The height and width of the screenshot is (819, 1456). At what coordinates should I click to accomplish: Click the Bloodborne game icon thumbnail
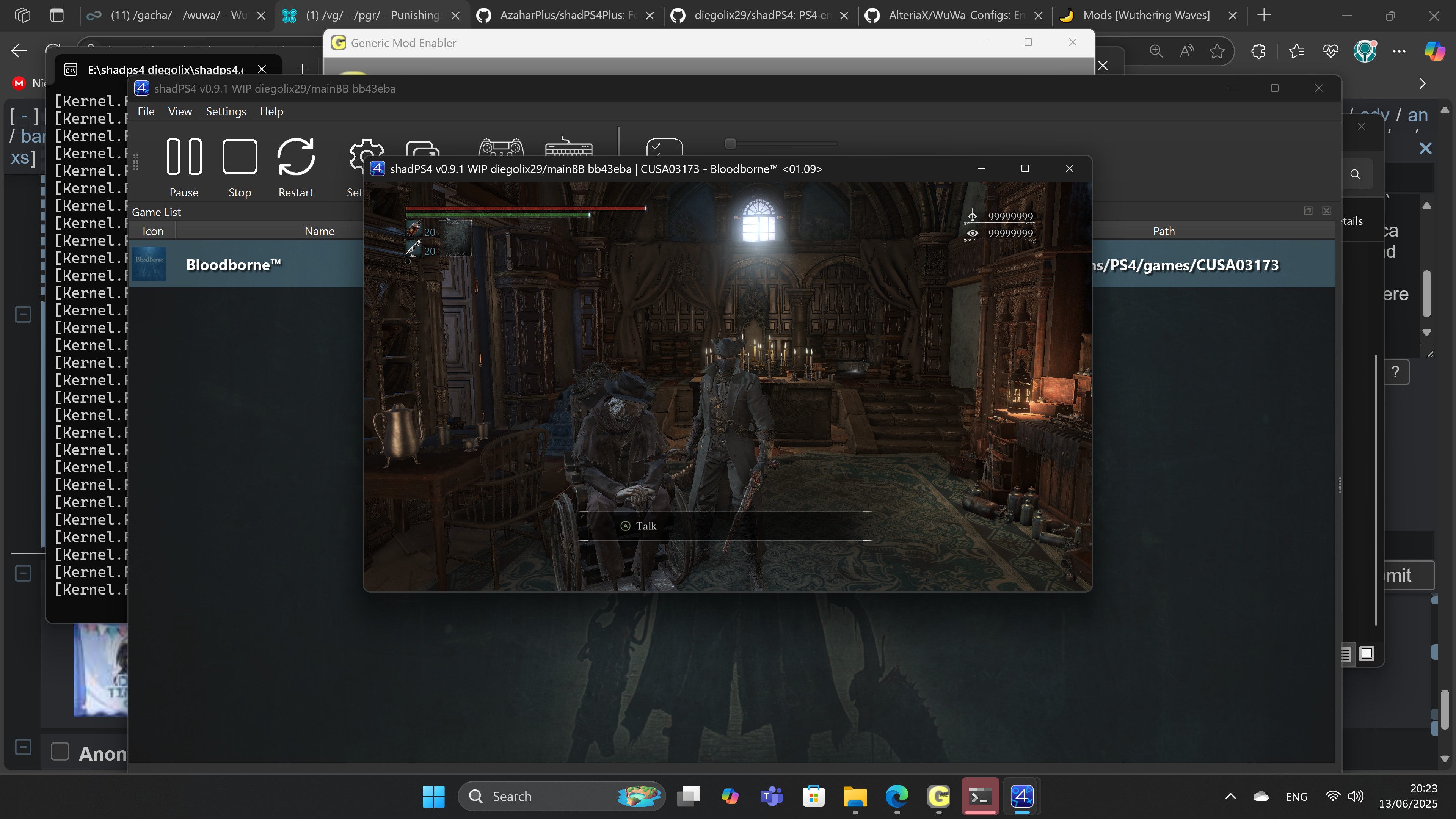(149, 264)
